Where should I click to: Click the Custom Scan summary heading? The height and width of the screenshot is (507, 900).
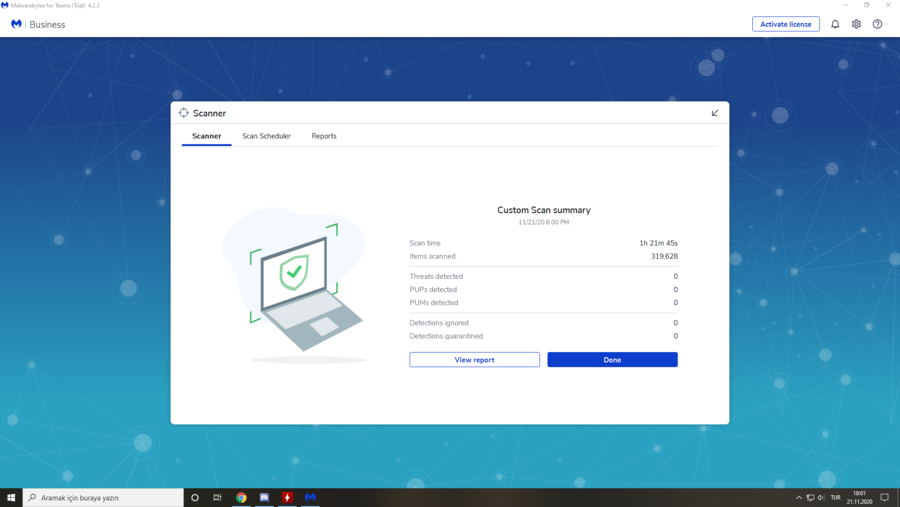click(x=544, y=210)
